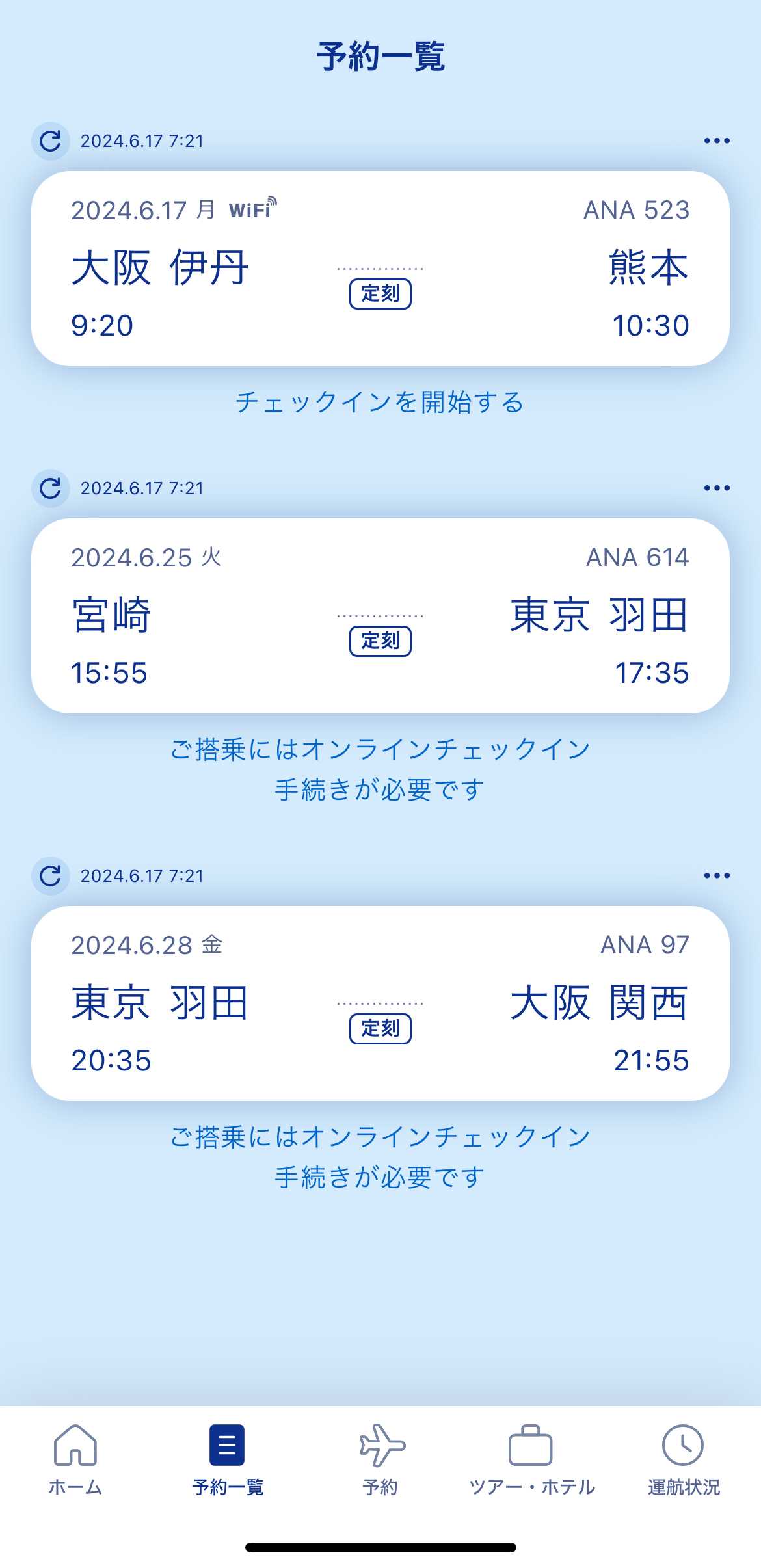Open more options for ANA 614 flight
Screen dimensions: 761x1568
717,488
